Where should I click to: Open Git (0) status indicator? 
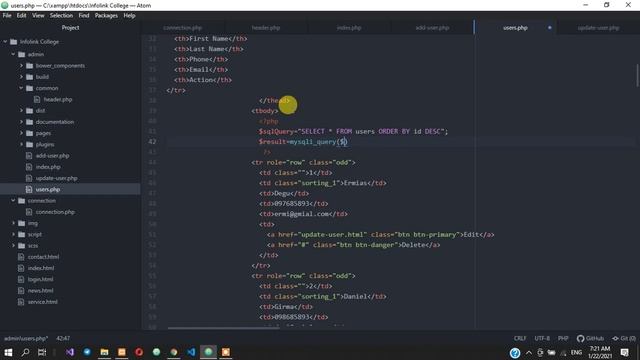pos(624,338)
